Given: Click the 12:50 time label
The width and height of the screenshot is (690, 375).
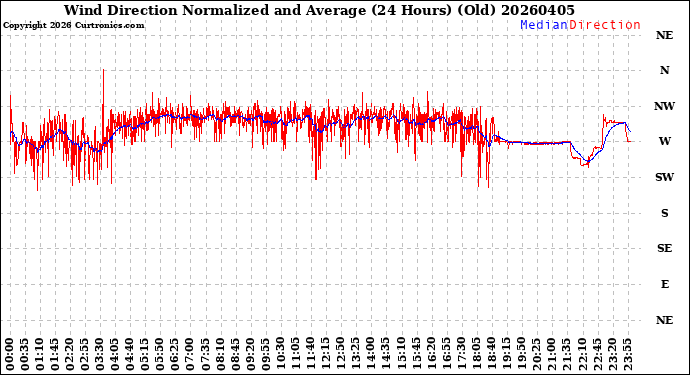Looking at the screenshot, I should point(341,354).
